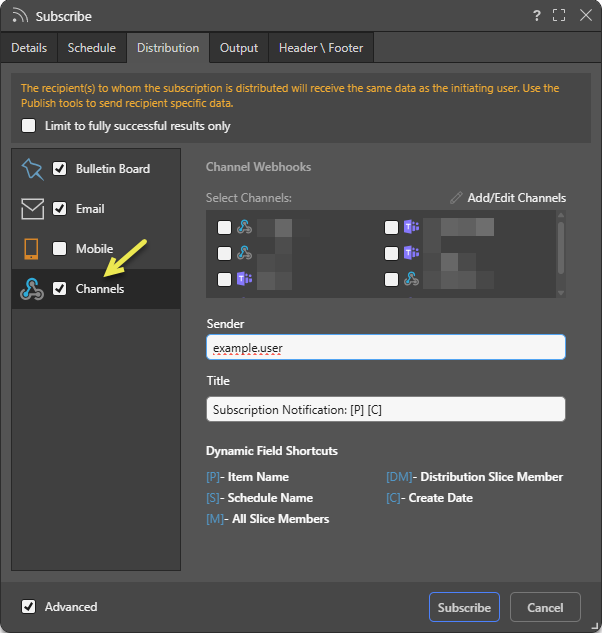Toggle the Advanced checkbox
The image size is (602, 633).
(28, 607)
